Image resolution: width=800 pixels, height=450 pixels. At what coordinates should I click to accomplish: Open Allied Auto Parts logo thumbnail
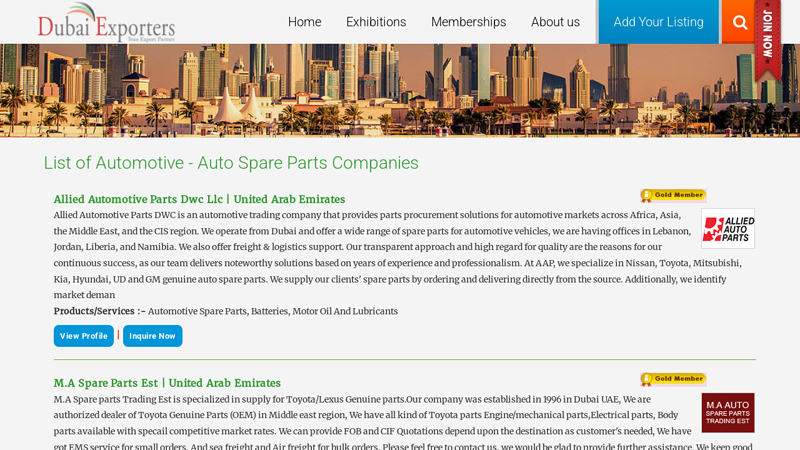pyautogui.click(x=728, y=229)
